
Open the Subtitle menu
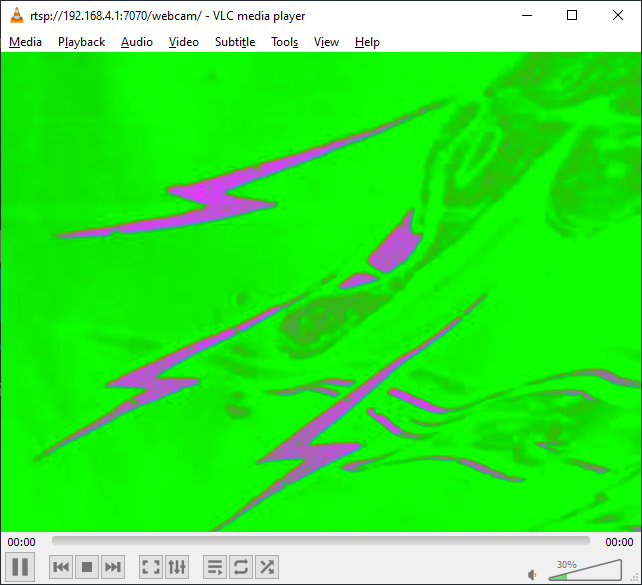235,42
